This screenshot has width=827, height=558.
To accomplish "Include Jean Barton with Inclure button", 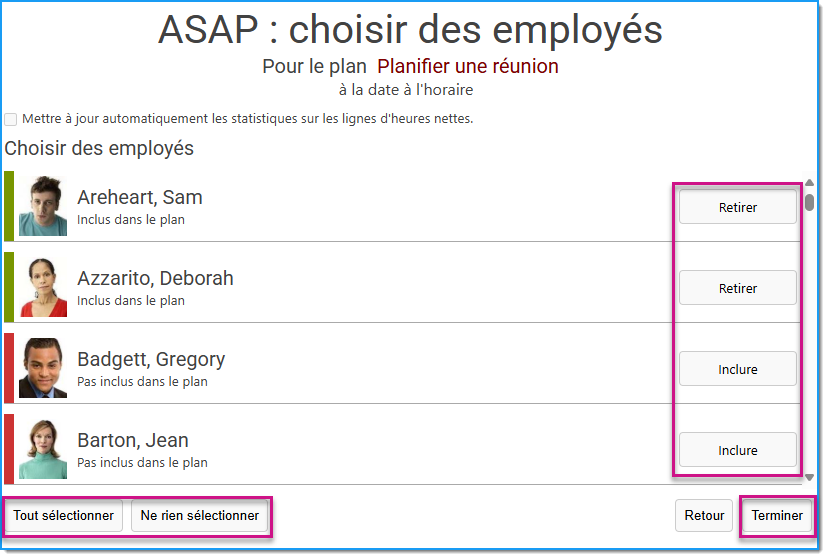I will (737, 450).
